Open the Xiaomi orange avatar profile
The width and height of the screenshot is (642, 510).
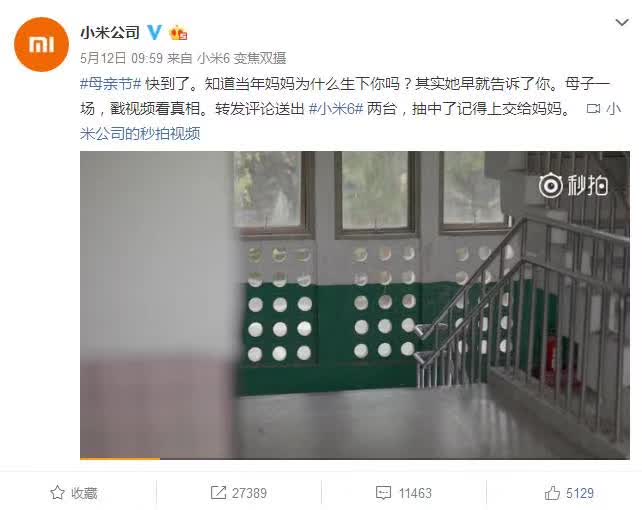tap(41, 44)
